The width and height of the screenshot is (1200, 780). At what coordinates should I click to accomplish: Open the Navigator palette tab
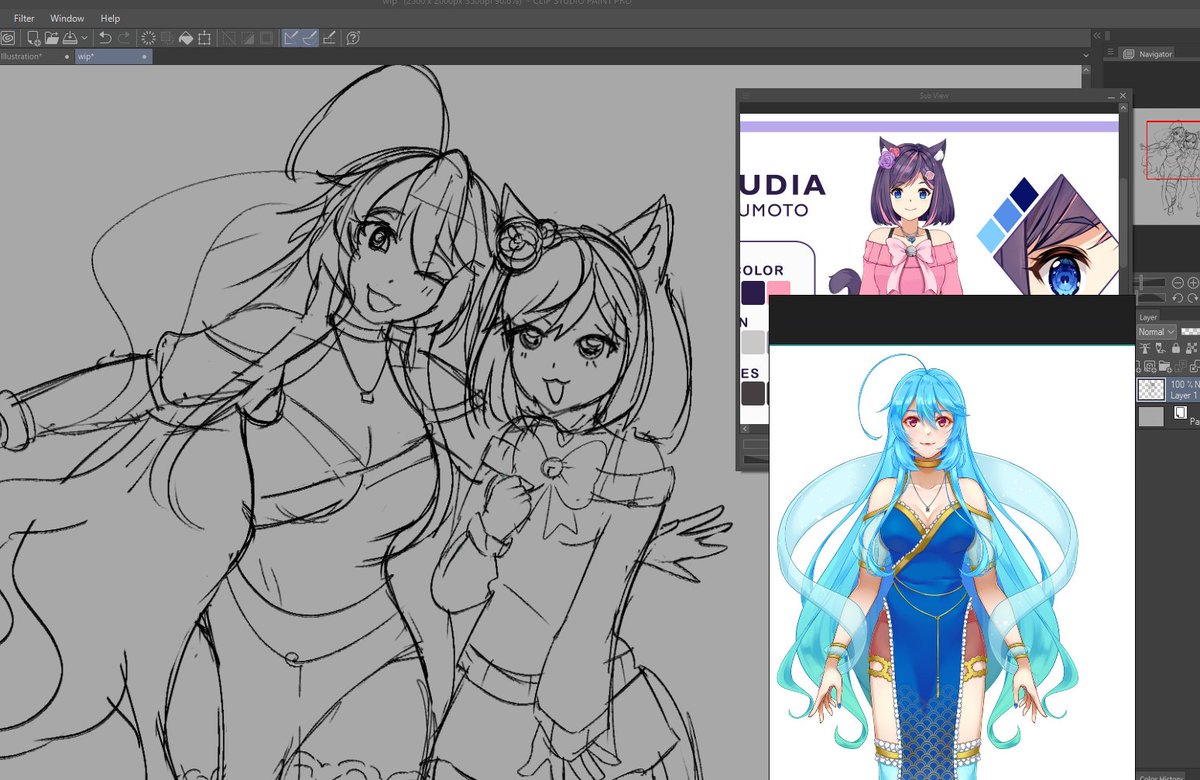point(1148,54)
